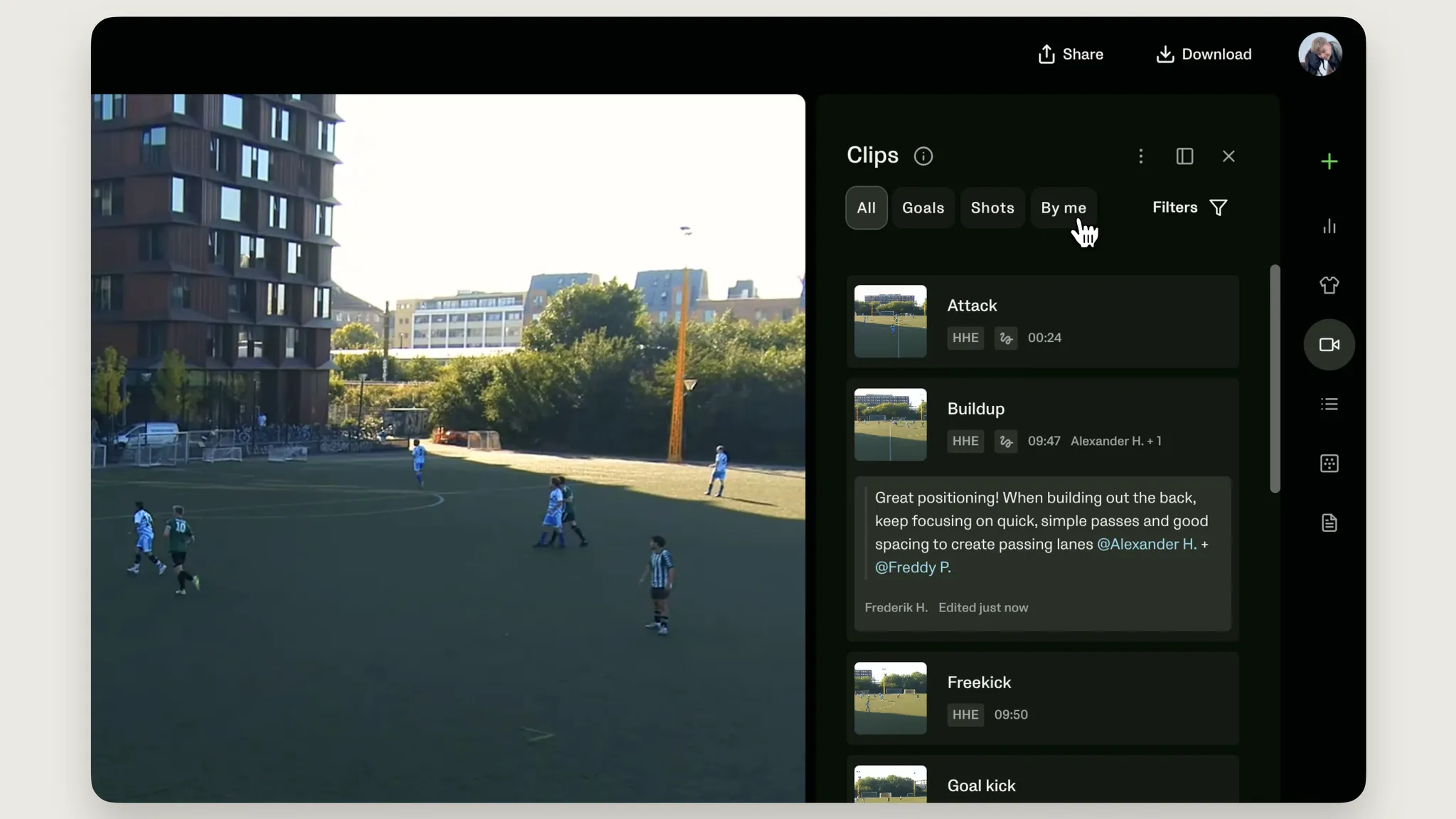Viewport: 1456px width, 819px height.
Task: Open the Attack clip thumbnail
Action: click(890, 321)
